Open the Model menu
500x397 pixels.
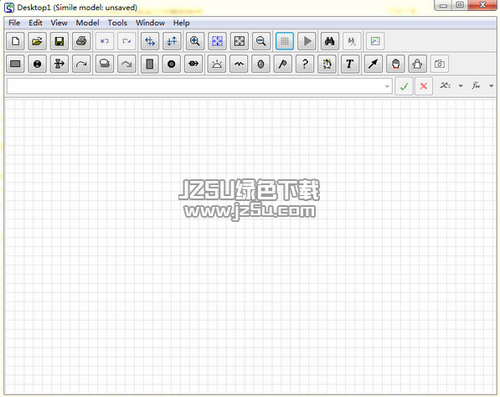87,23
